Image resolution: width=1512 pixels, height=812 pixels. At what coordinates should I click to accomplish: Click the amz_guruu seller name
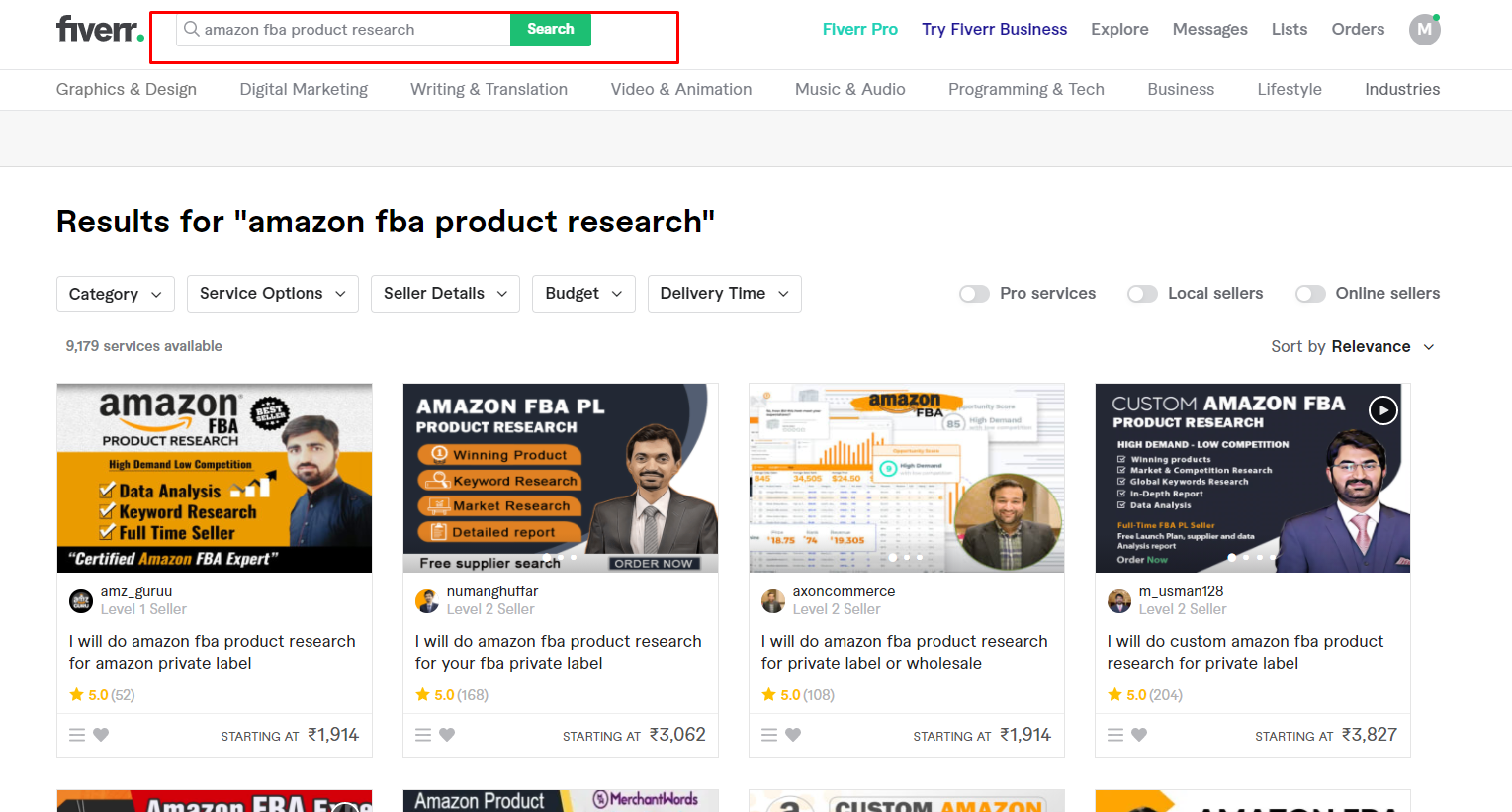[x=136, y=591]
